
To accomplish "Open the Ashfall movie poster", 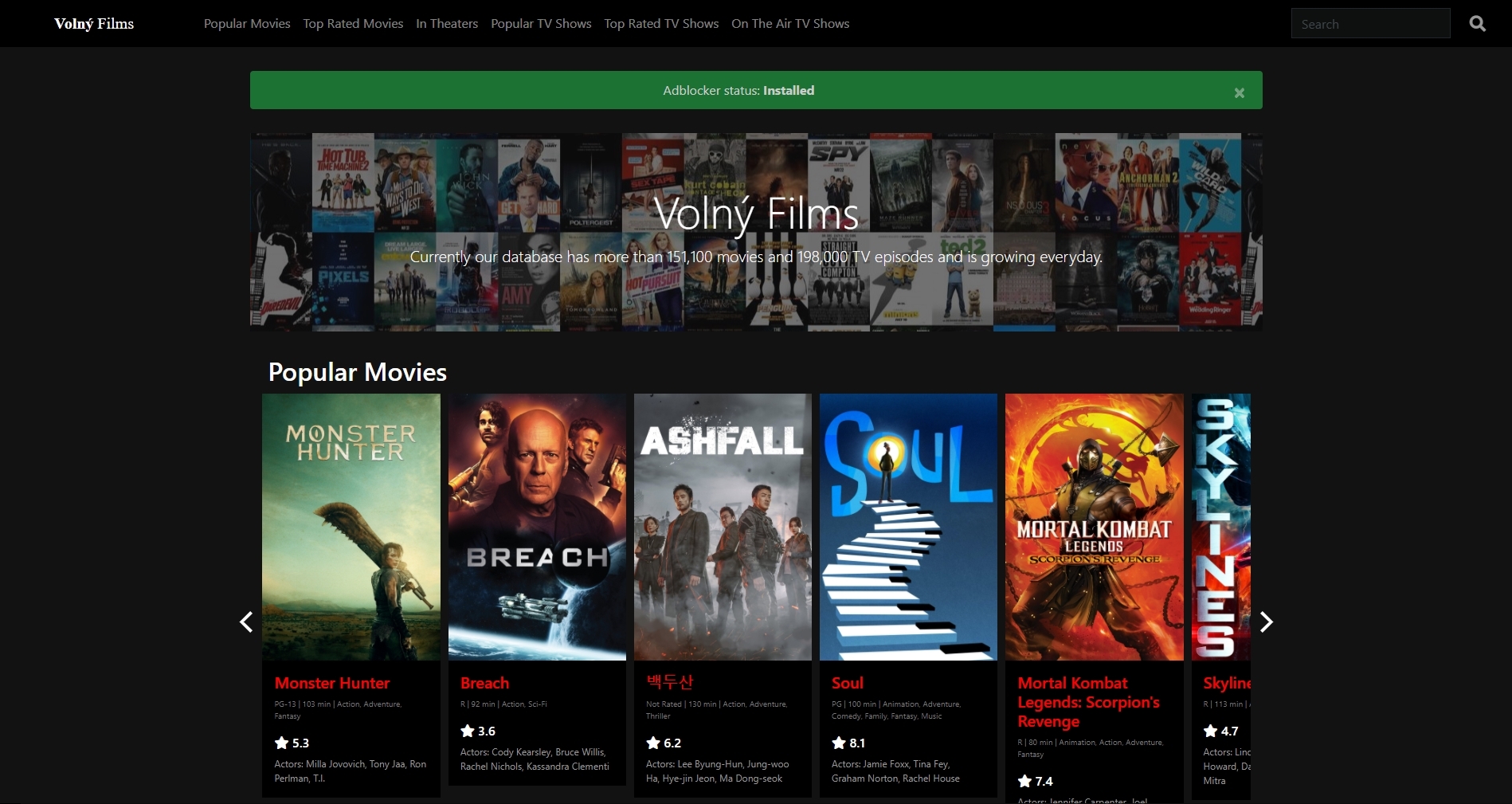I will pyautogui.click(x=723, y=527).
